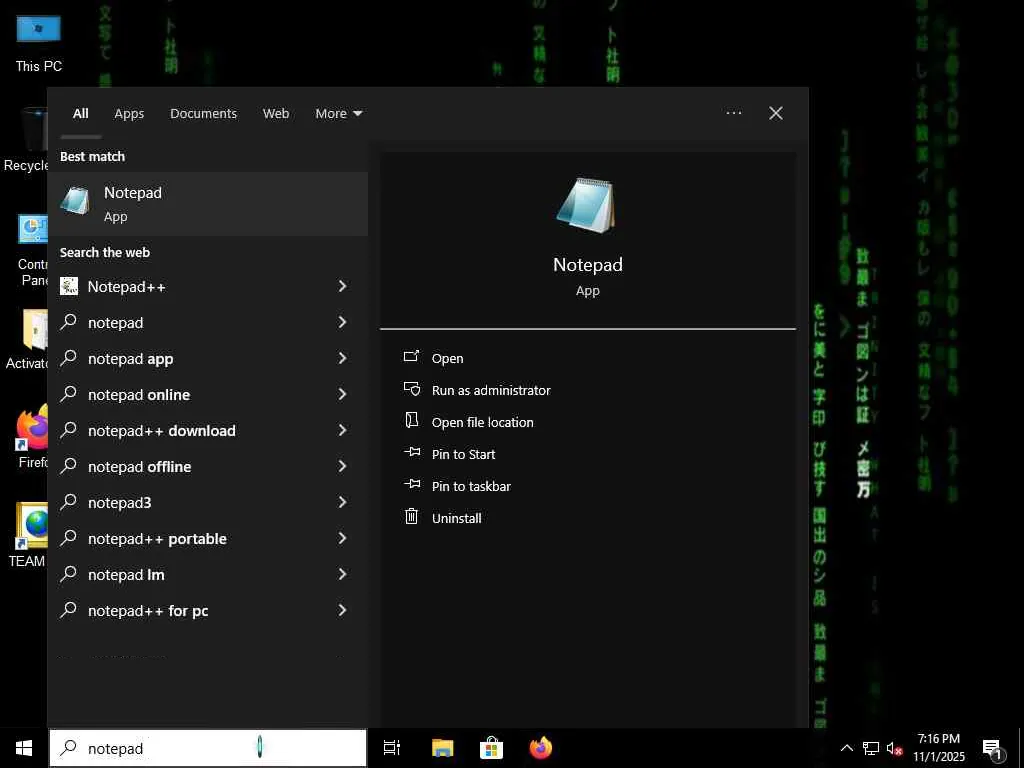
Task: Click the search magnifier in the taskbar box
Action: click(x=69, y=748)
